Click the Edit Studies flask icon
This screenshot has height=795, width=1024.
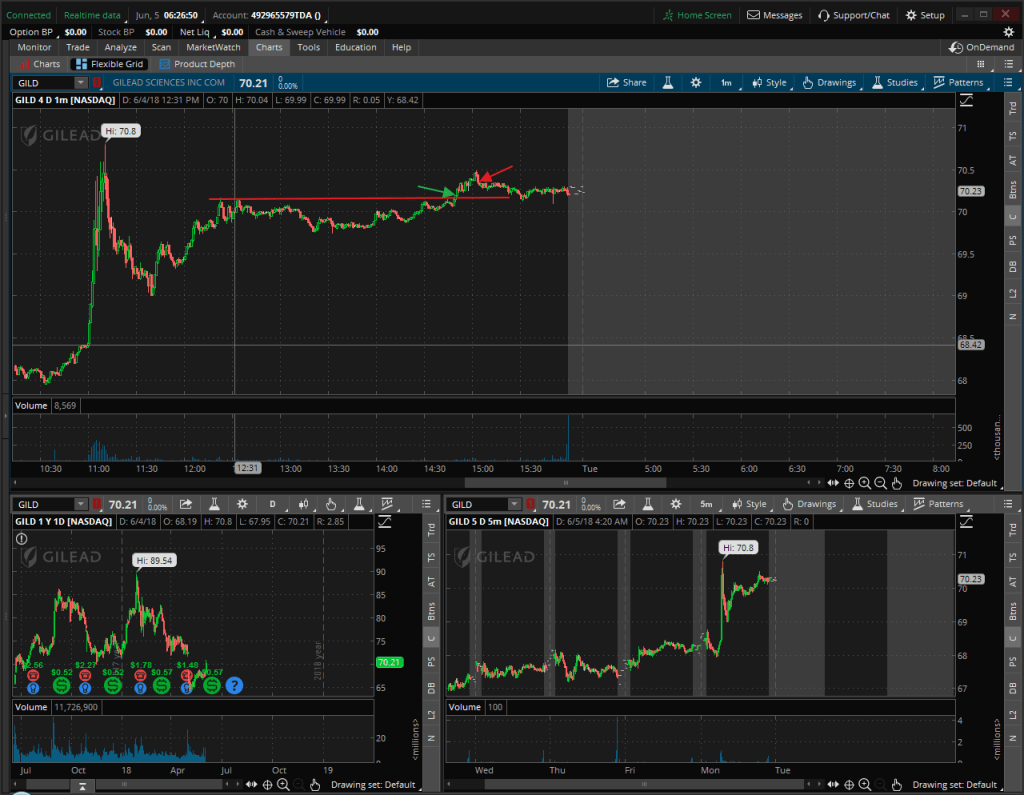(667, 83)
